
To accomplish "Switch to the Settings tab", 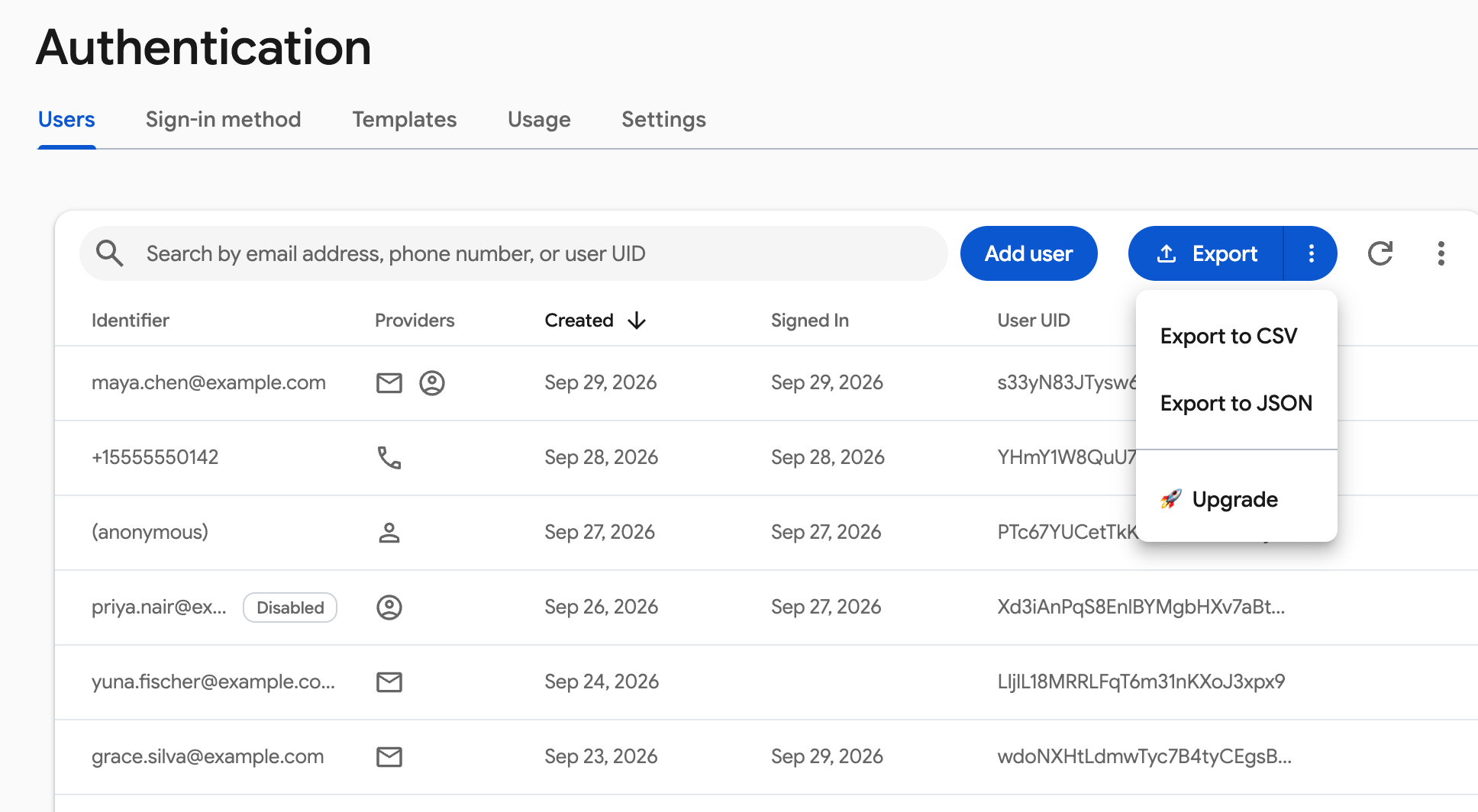I will (x=663, y=120).
